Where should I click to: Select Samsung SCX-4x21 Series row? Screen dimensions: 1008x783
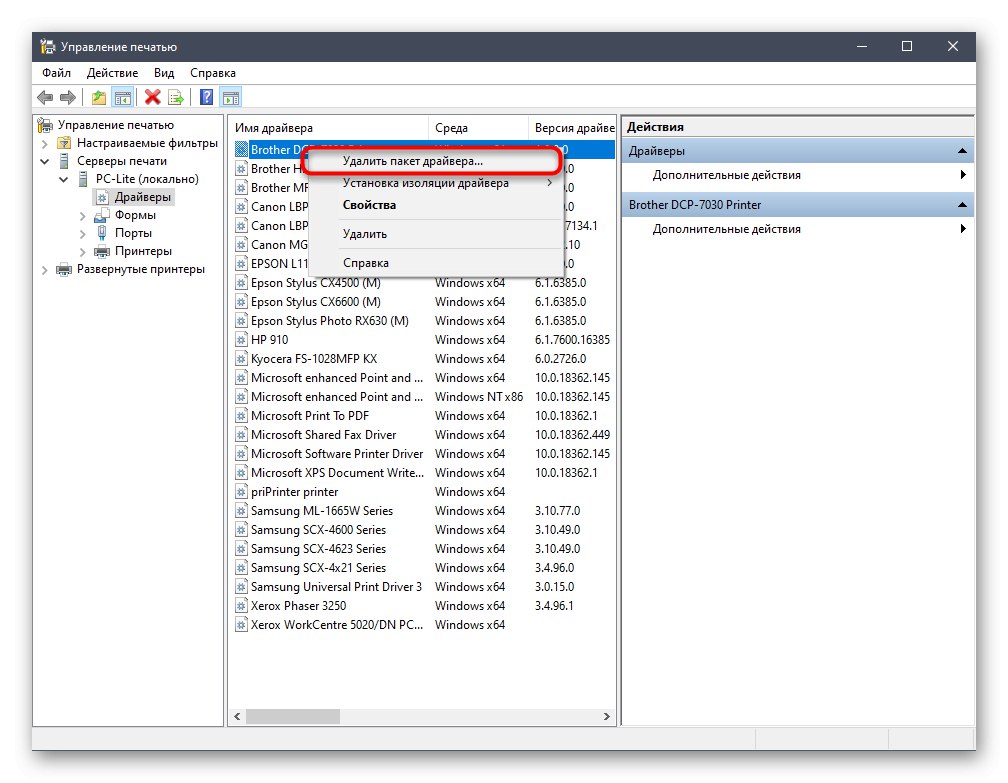click(422, 568)
